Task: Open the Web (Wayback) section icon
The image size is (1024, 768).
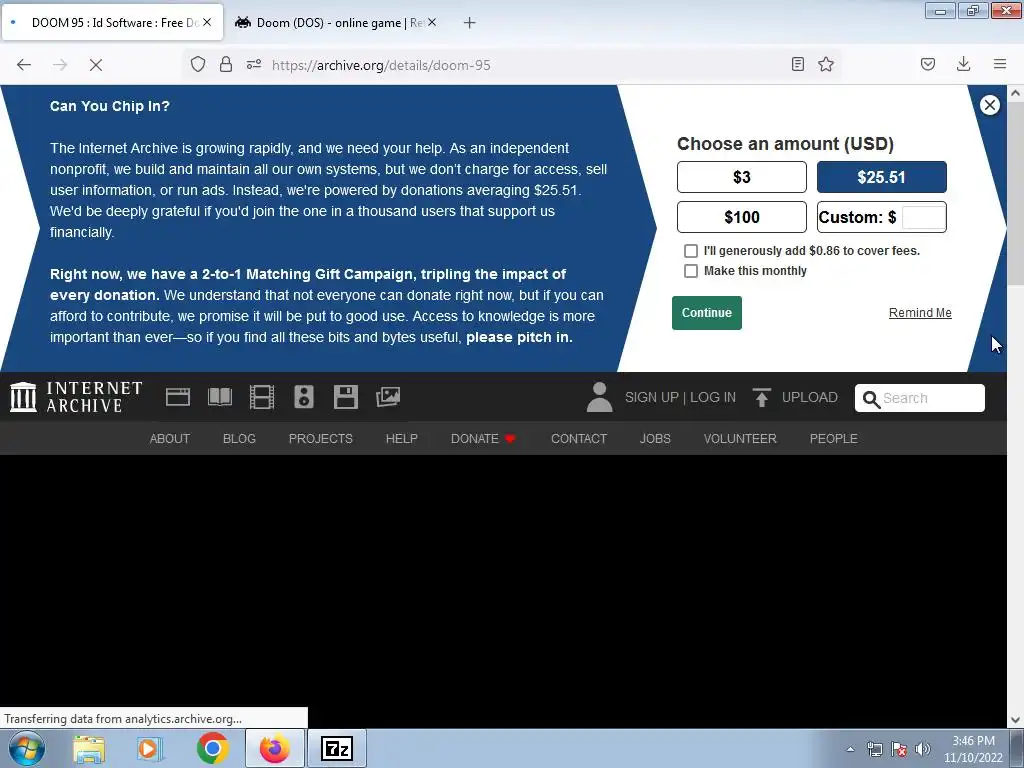Action: point(178,397)
